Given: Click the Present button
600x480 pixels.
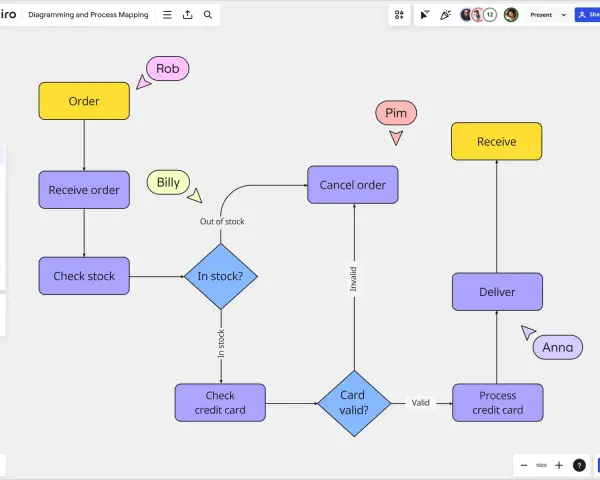Looking at the screenshot, I should point(541,15).
